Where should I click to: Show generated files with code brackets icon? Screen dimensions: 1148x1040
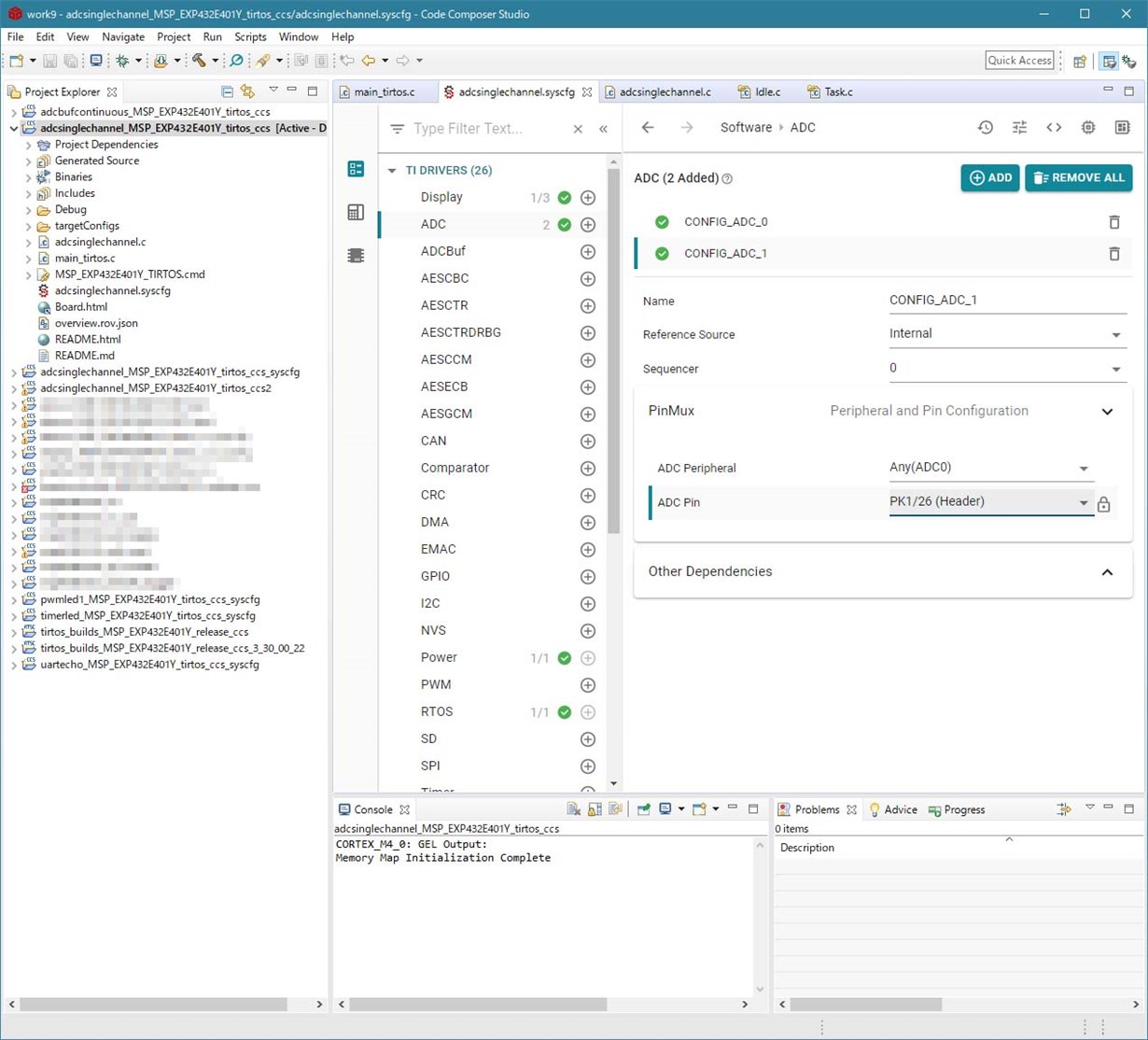click(1054, 128)
